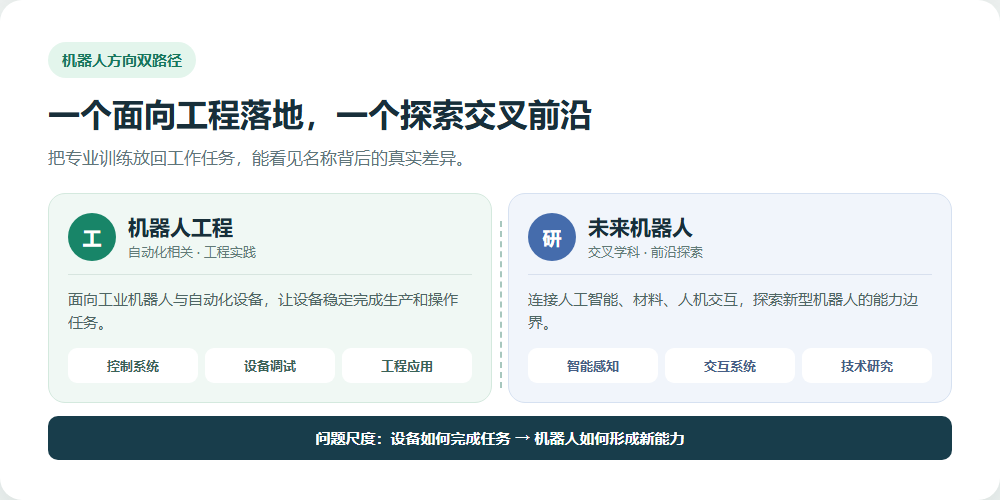
Task: Click the 交互系统 tag
Action: 730,366
